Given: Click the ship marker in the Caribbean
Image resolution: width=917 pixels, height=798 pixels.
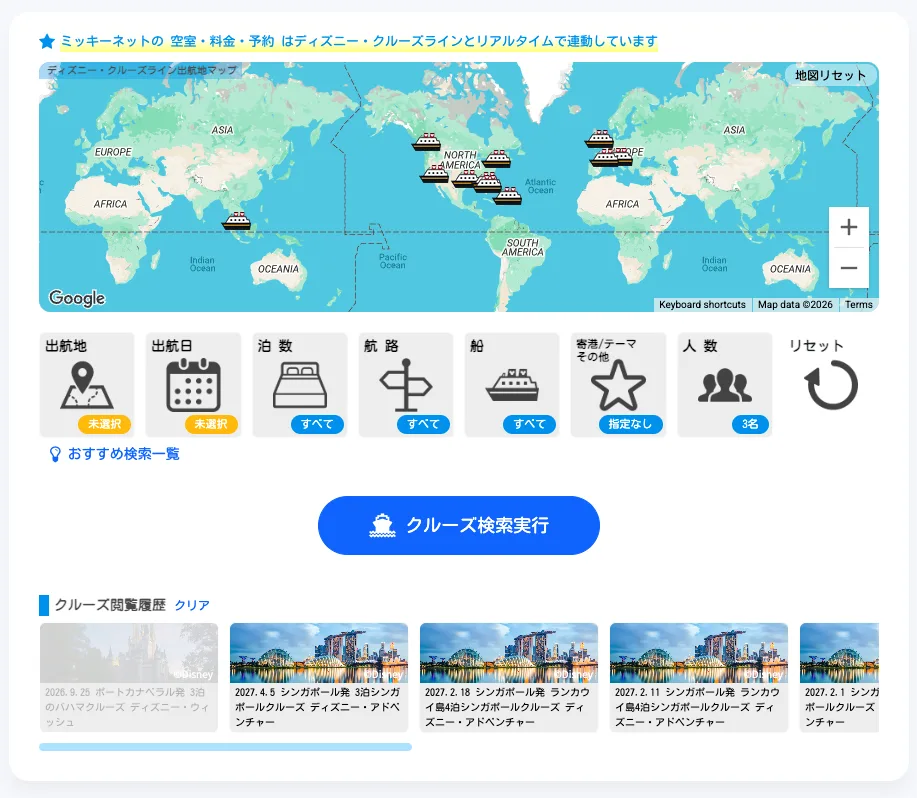Looking at the screenshot, I should [507, 196].
